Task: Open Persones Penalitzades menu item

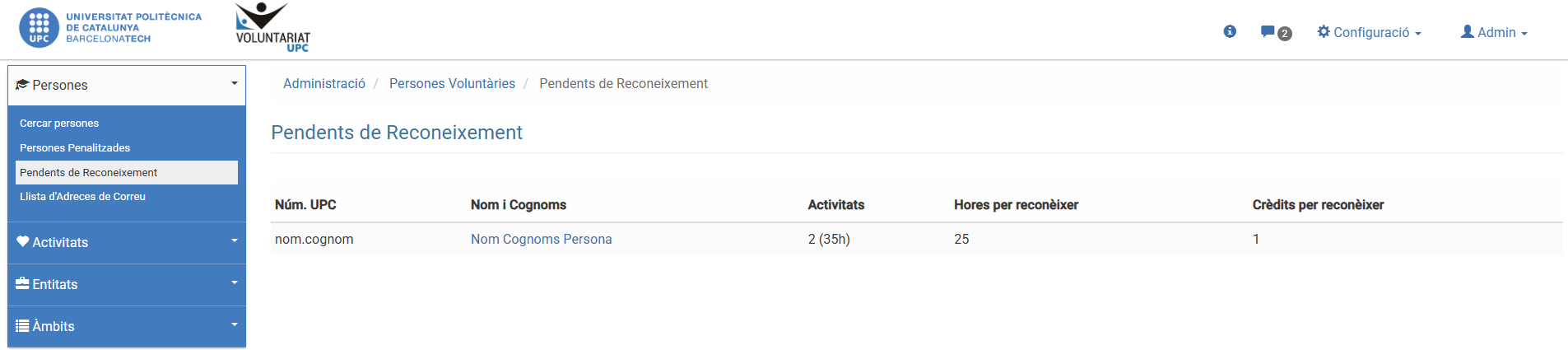Action: tap(75, 148)
